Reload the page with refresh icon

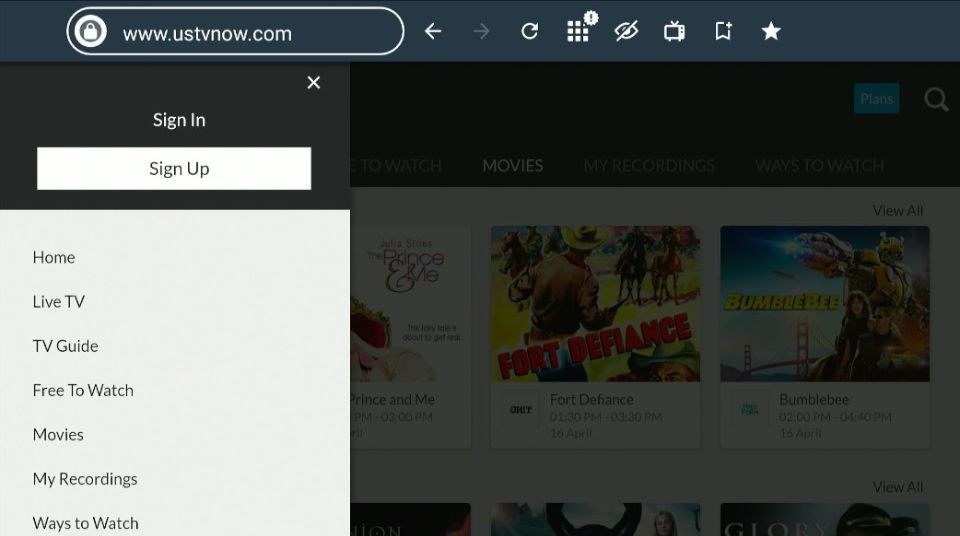[x=530, y=31]
